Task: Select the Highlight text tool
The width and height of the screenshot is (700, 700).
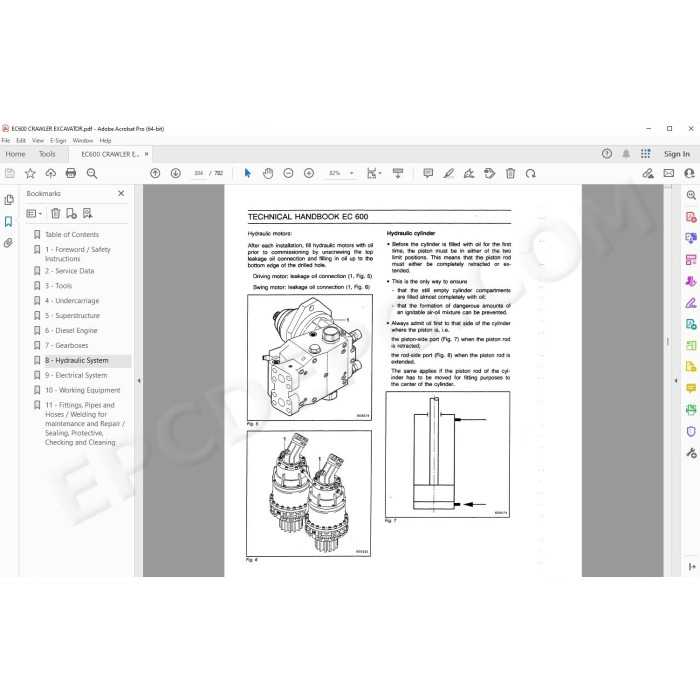Action: [x=449, y=173]
